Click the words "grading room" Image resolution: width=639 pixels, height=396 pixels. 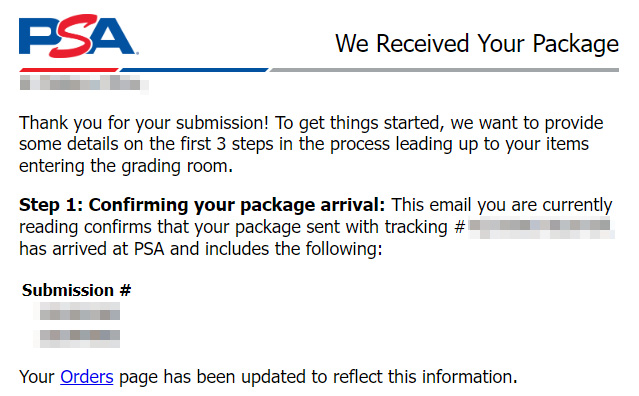pos(178,166)
